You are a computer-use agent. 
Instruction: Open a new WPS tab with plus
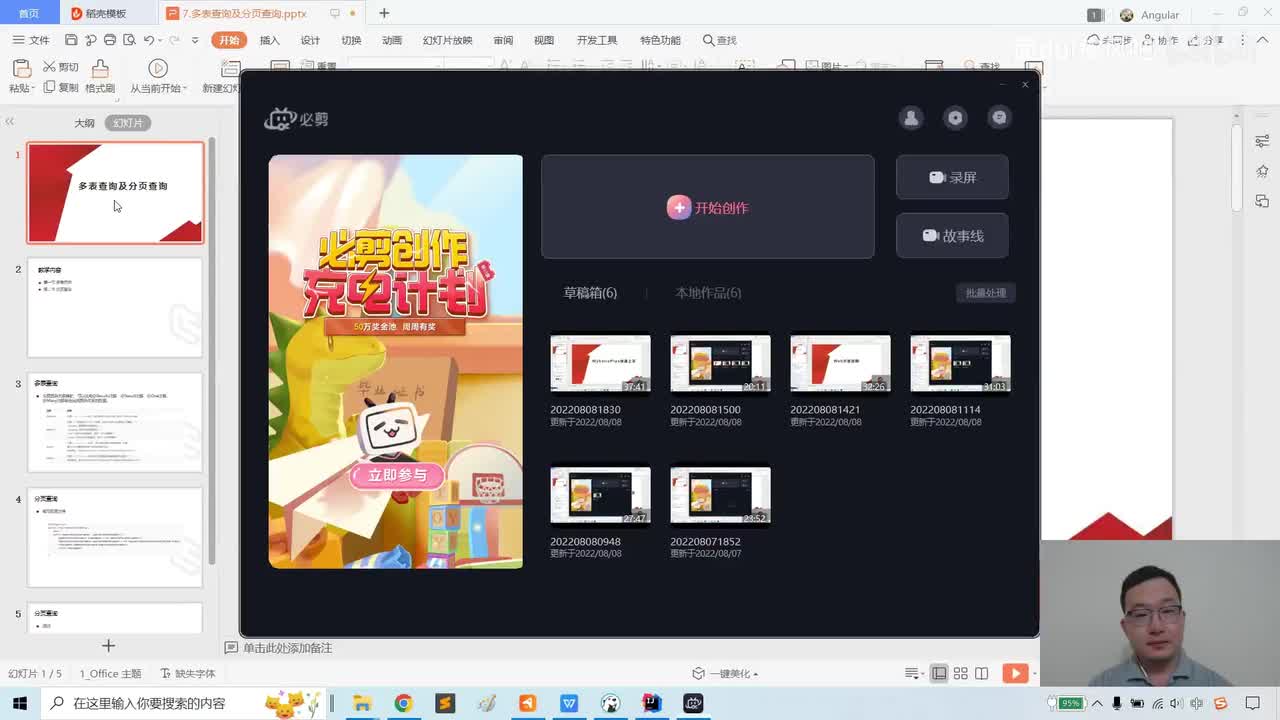(384, 13)
